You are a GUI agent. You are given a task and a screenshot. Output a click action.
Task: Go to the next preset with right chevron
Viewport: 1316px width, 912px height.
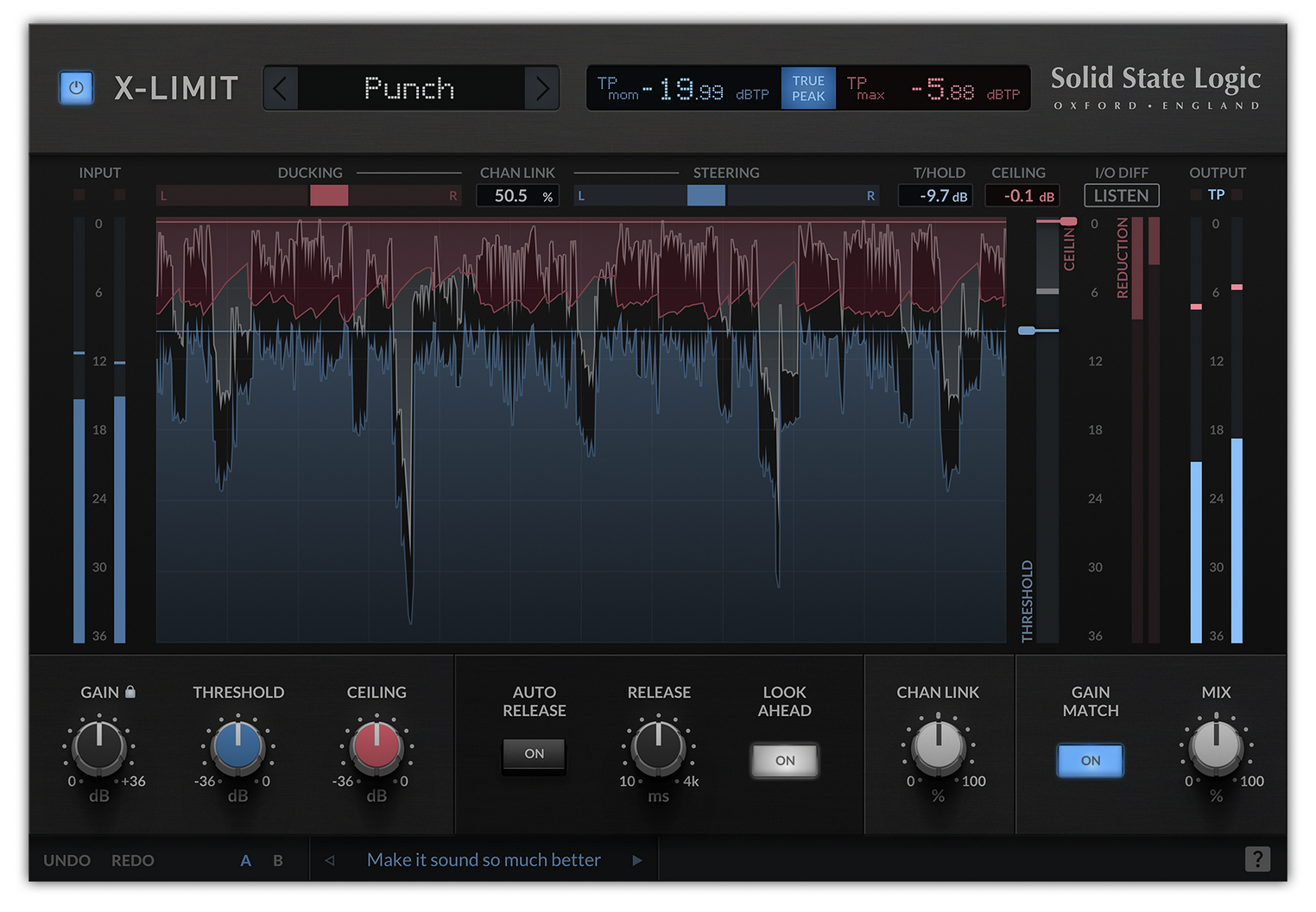click(x=541, y=88)
